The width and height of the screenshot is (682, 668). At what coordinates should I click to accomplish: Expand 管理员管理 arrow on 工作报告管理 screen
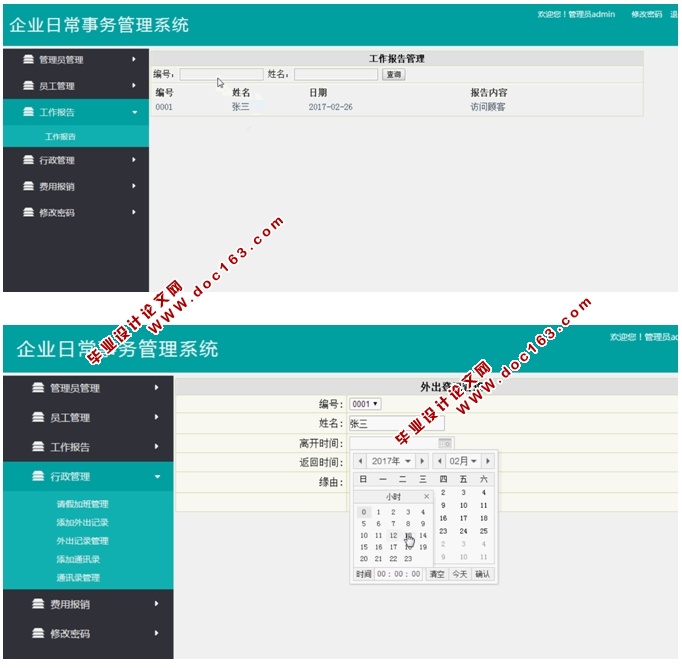tap(134, 59)
